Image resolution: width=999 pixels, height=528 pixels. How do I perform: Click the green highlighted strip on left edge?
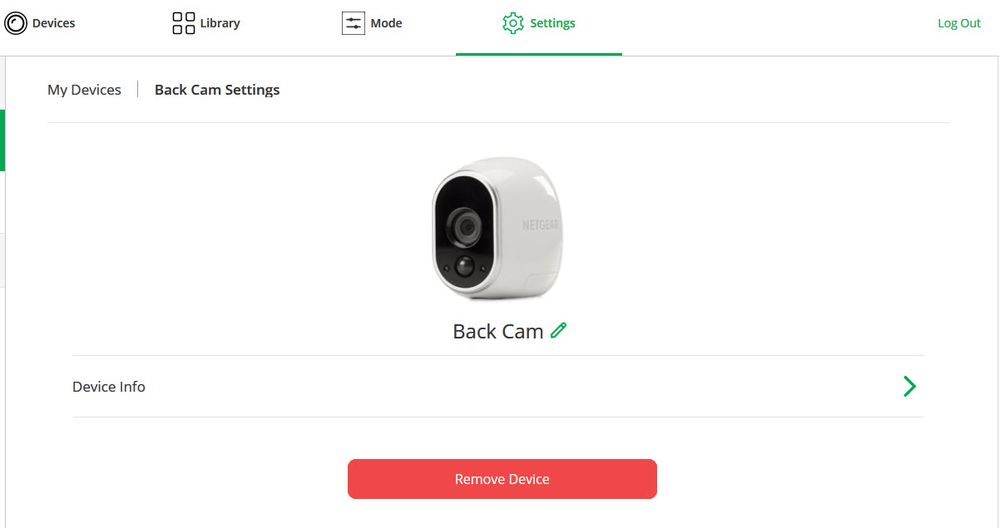pyautogui.click(x=3, y=140)
